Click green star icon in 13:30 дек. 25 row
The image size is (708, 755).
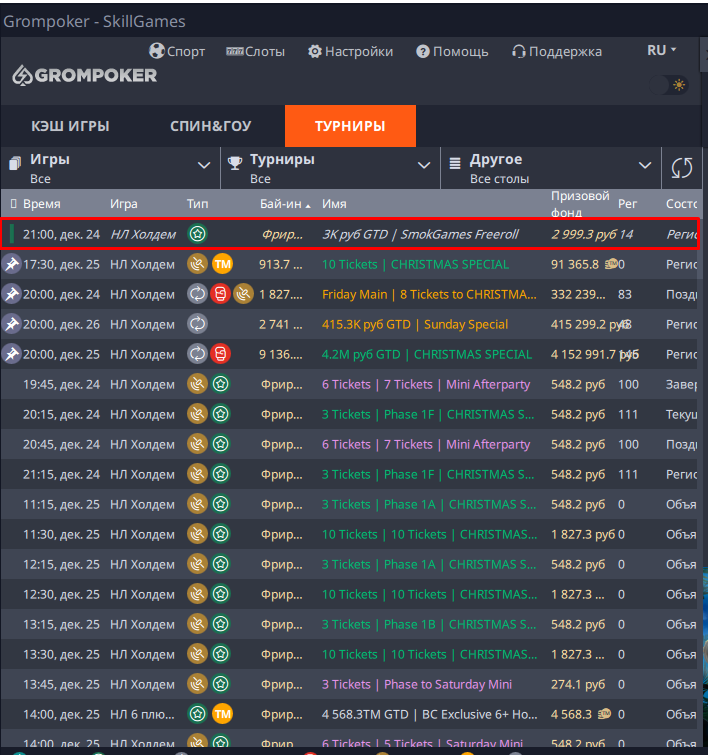pos(221,654)
